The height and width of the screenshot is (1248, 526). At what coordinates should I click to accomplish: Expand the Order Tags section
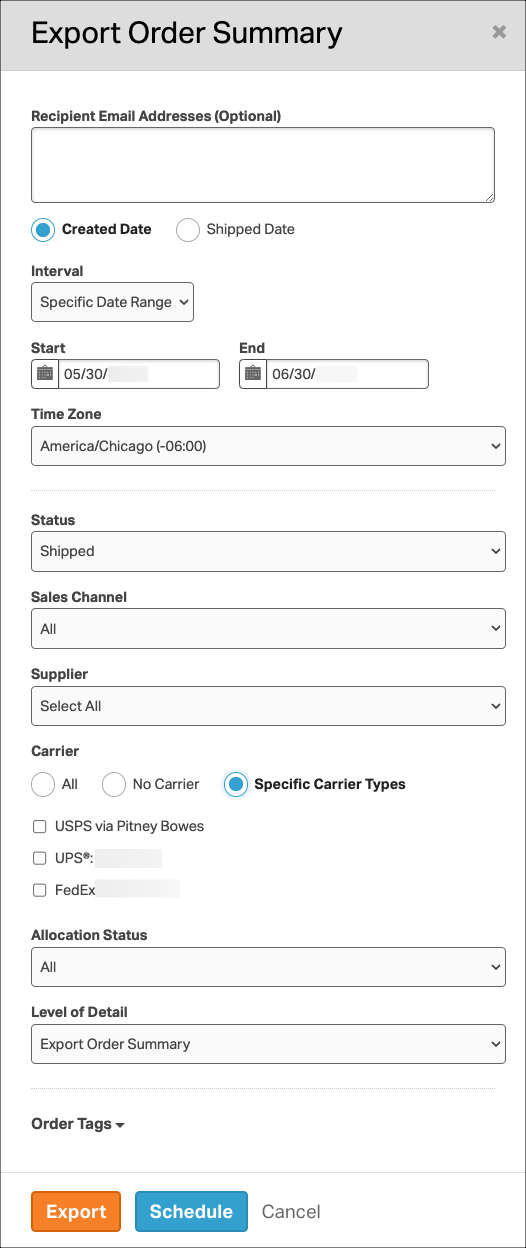(78, 1124)
